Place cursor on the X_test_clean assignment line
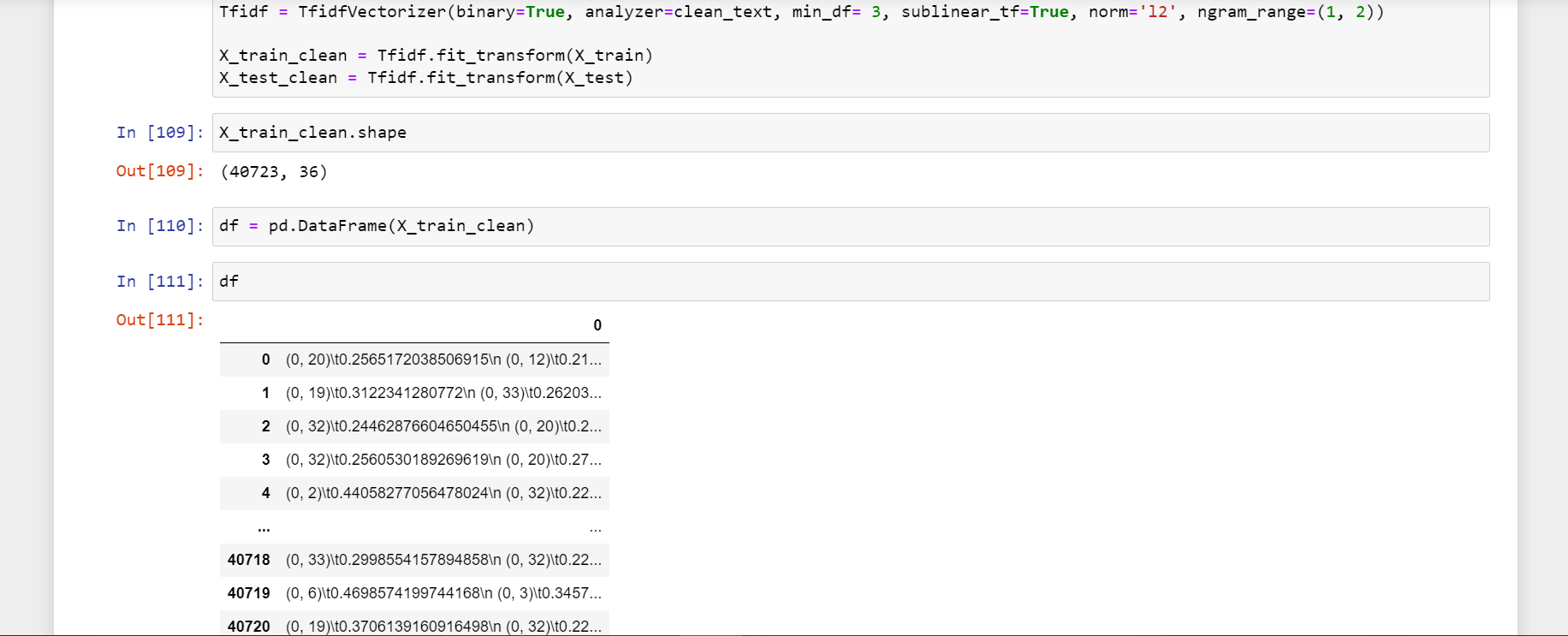1568x636 pixels. coord(425,78)
